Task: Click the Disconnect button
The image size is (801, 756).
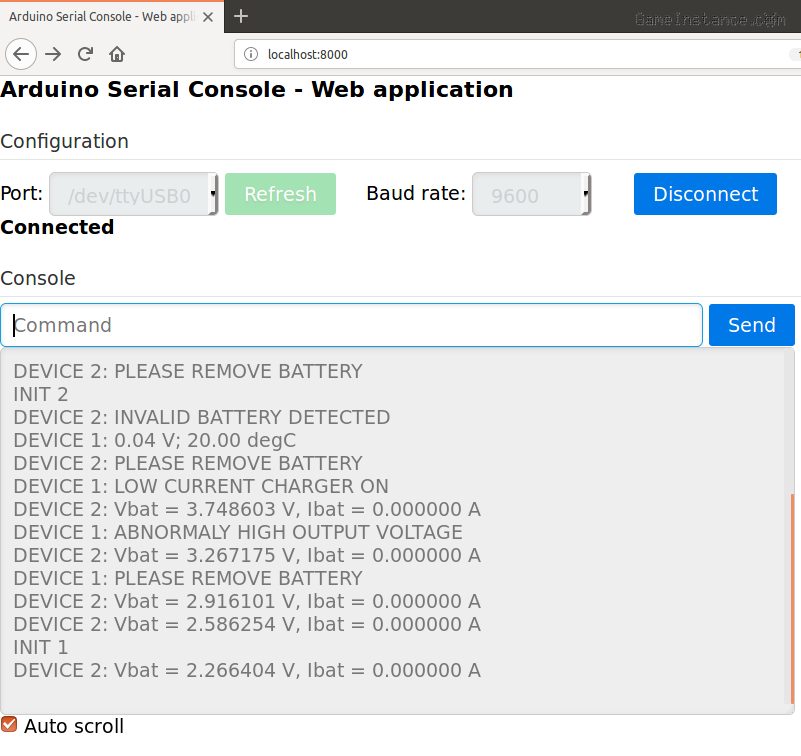Action: [x=705, y=194]
